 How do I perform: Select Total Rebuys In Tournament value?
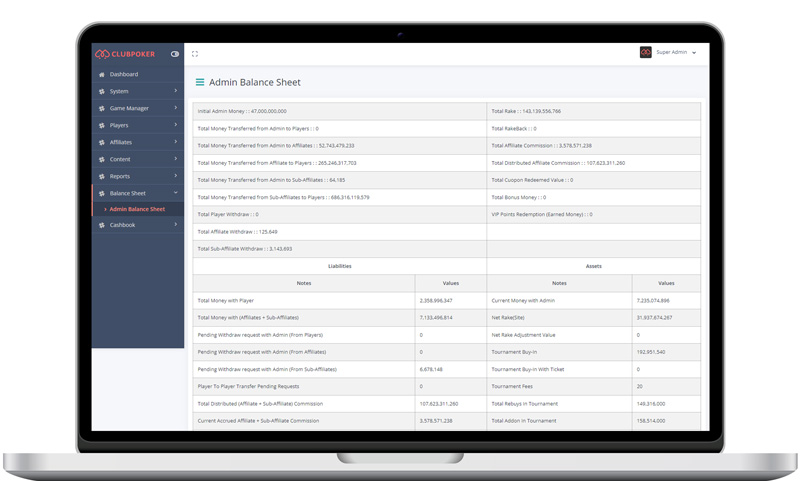(651, 404)
